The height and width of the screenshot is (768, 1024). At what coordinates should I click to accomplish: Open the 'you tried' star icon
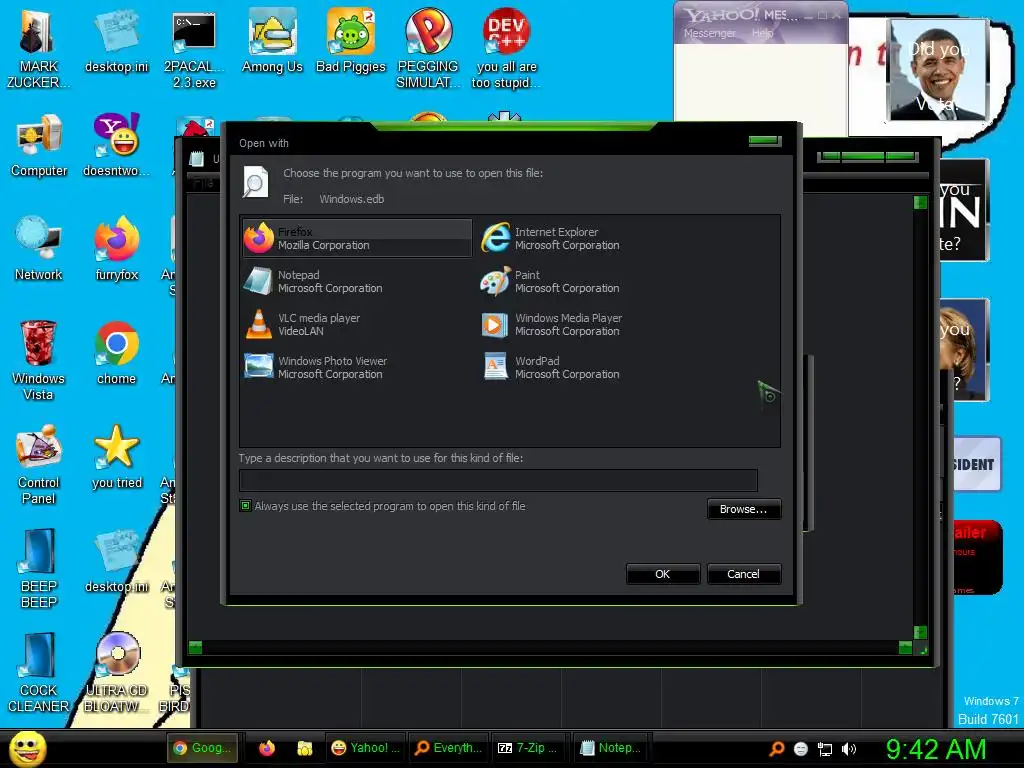(x=116, y=457)
